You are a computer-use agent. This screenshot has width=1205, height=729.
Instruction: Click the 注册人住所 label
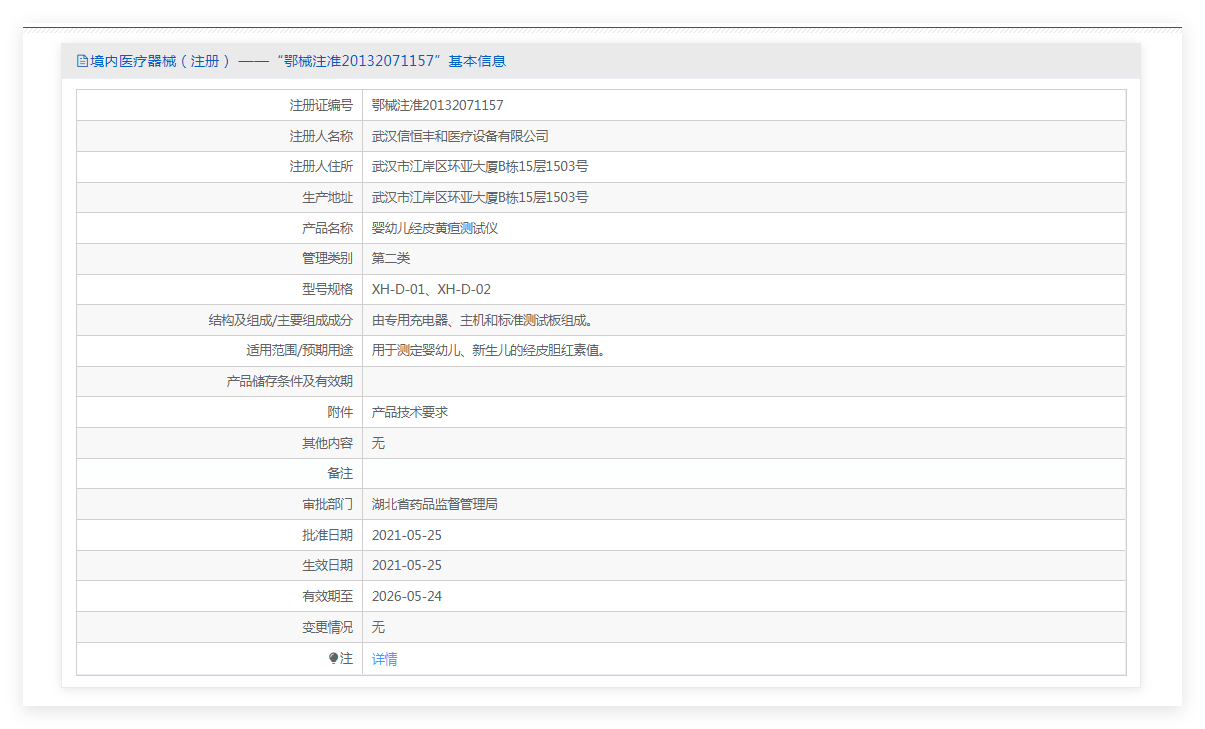321,167
